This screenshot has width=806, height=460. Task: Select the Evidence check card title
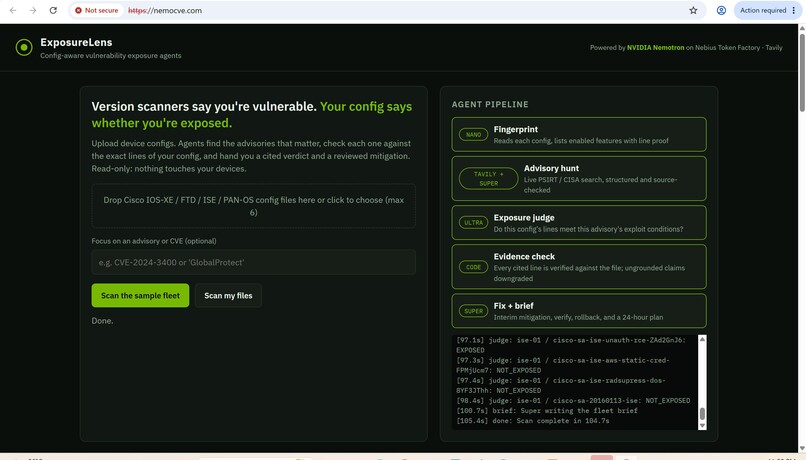524,256
